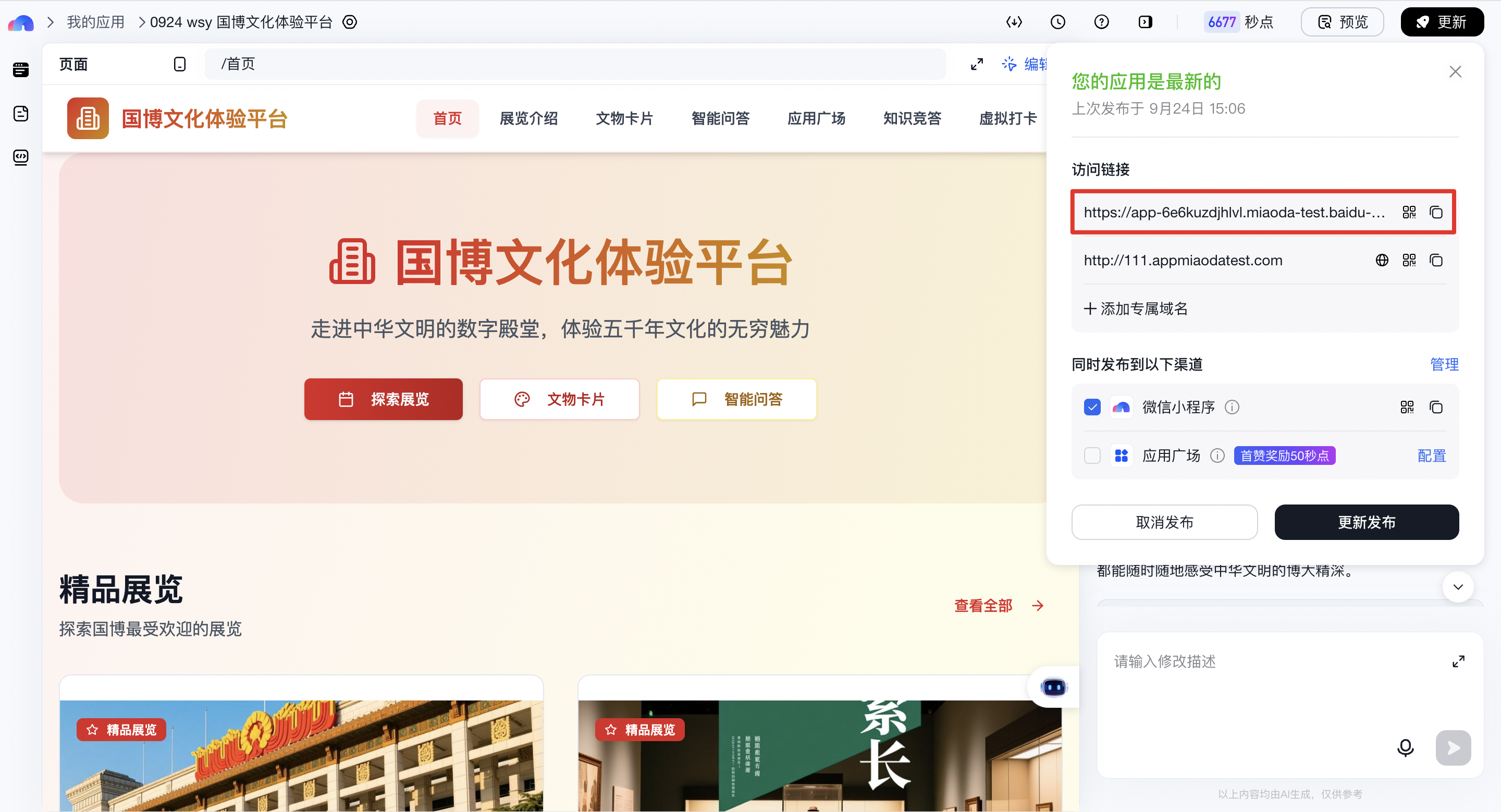The image size is (1501, 812).
Task: Click 添加专属域名
Action: click(x=1136, y=309)
